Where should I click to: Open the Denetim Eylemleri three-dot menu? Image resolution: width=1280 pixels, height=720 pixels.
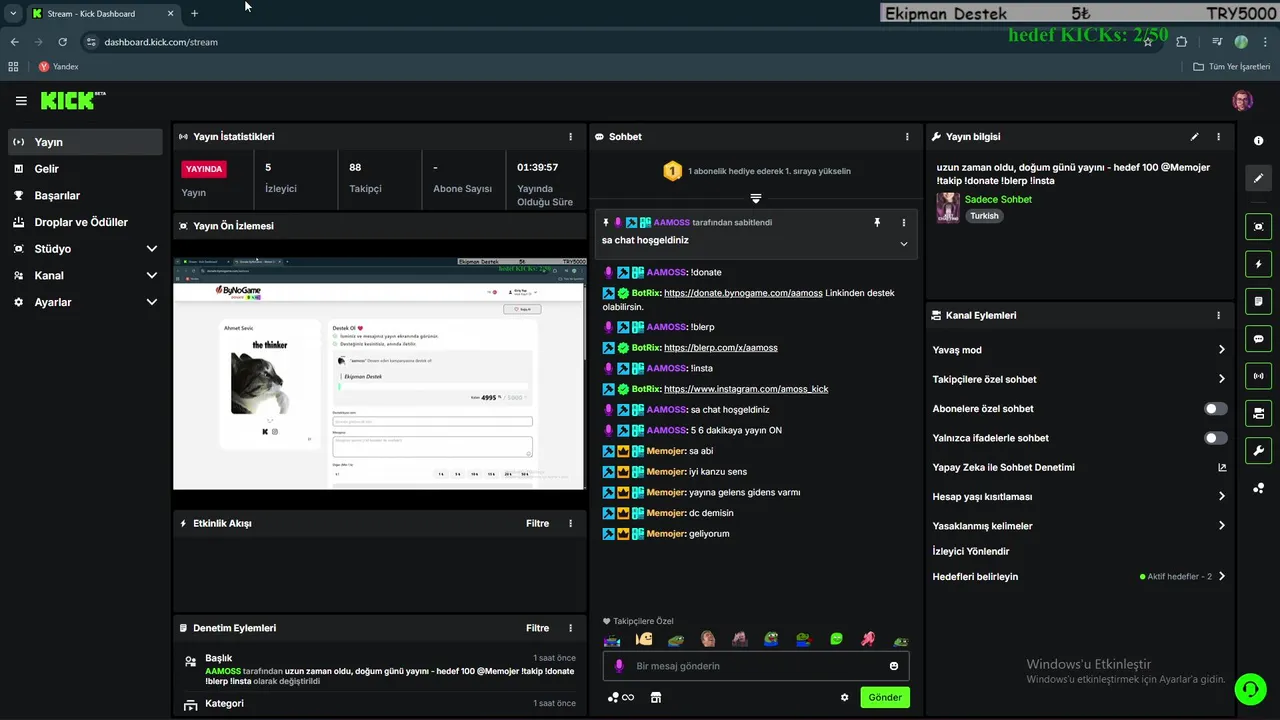tap(571, 628)
